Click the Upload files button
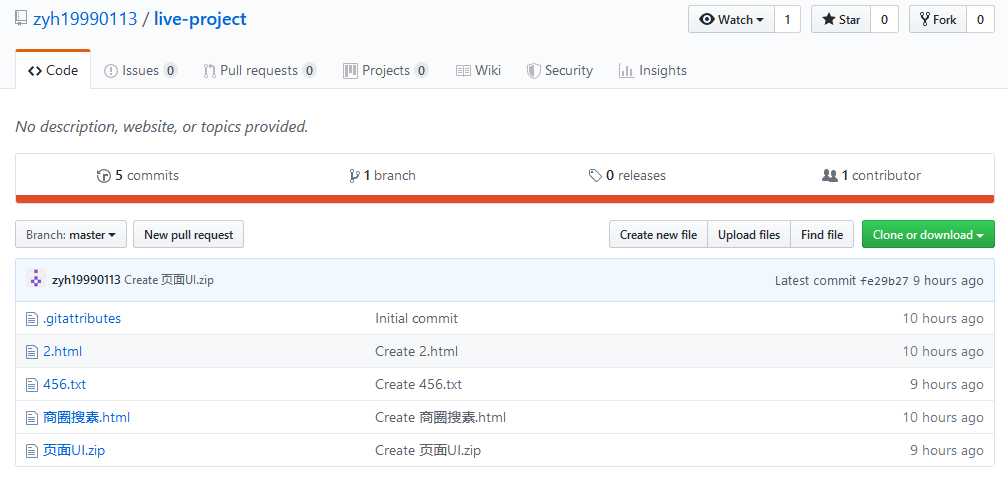The width and height of the screenshot is (1008, 493). [x=749, y=235]
